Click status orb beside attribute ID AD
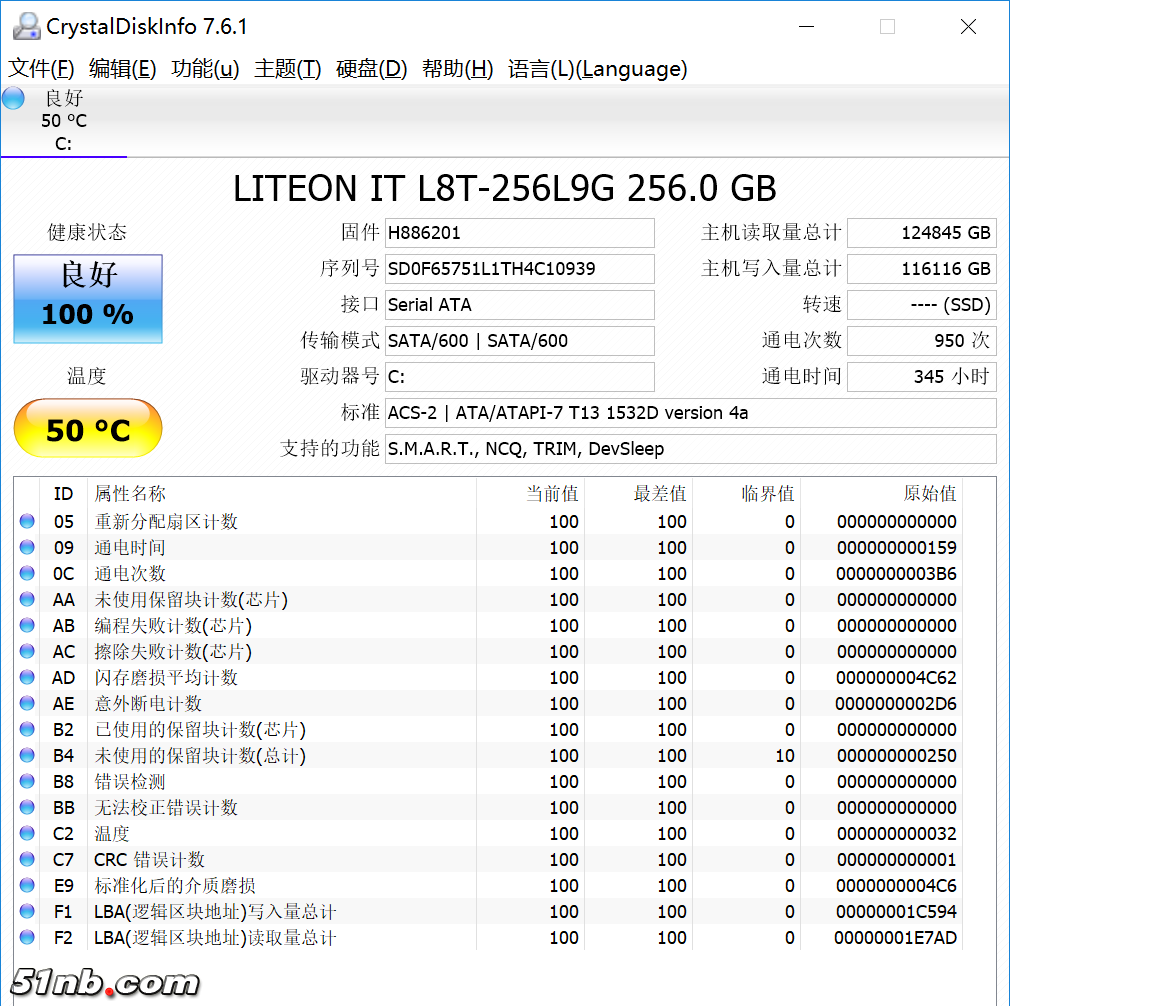The height and width of the screenshot is (1006, 1152). tap(27, 677)
